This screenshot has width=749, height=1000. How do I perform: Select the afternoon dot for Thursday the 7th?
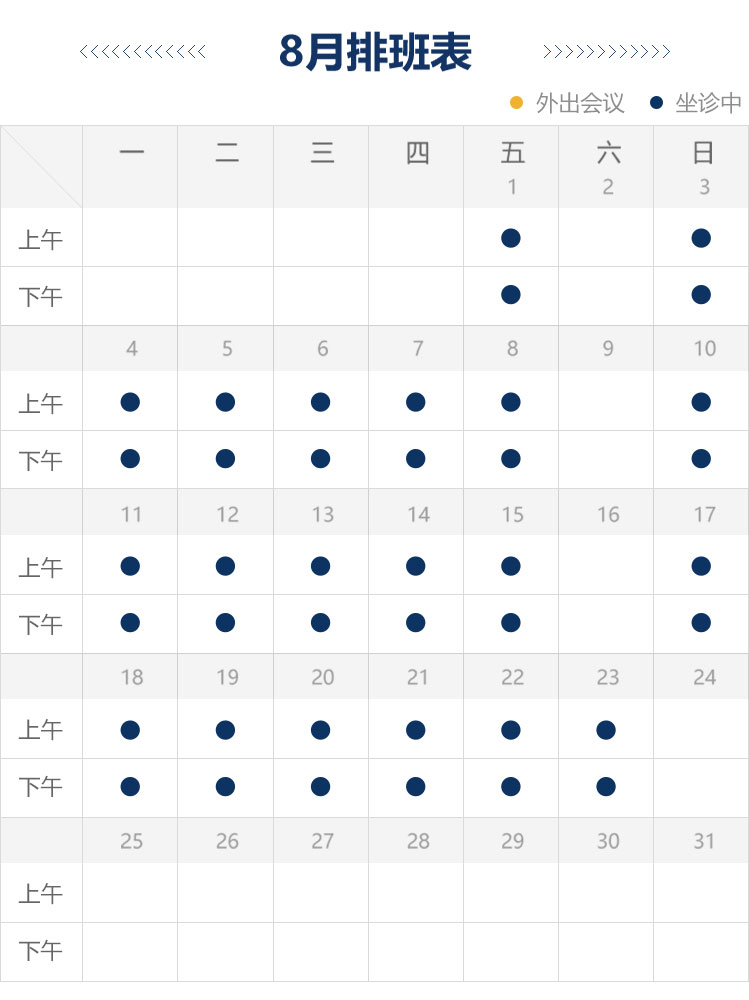tap(416, 459)
